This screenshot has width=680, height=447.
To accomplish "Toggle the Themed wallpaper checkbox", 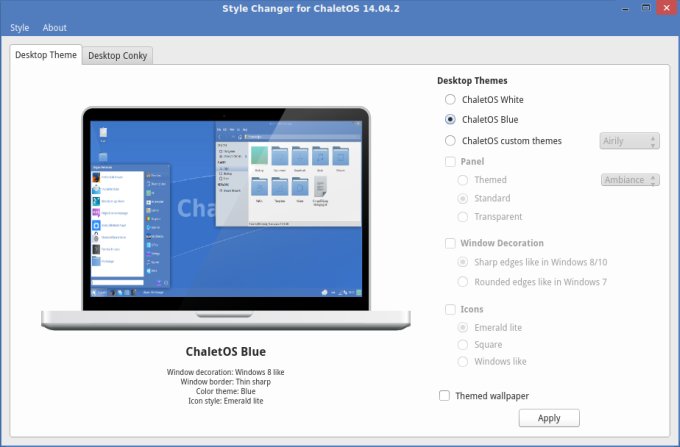I will (x=445, y=396).
